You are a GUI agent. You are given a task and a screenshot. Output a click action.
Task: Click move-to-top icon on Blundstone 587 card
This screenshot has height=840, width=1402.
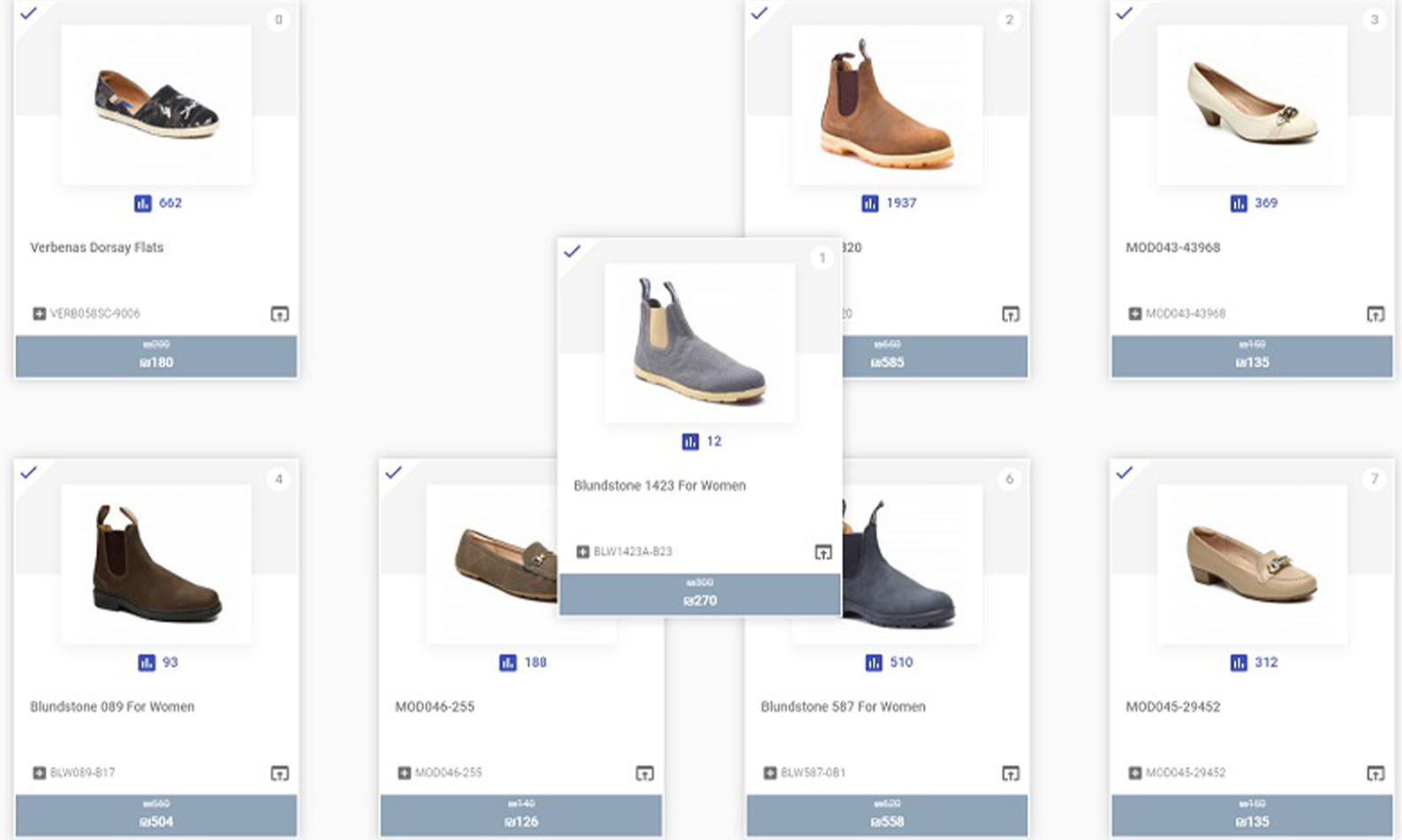coord(1011,773)
